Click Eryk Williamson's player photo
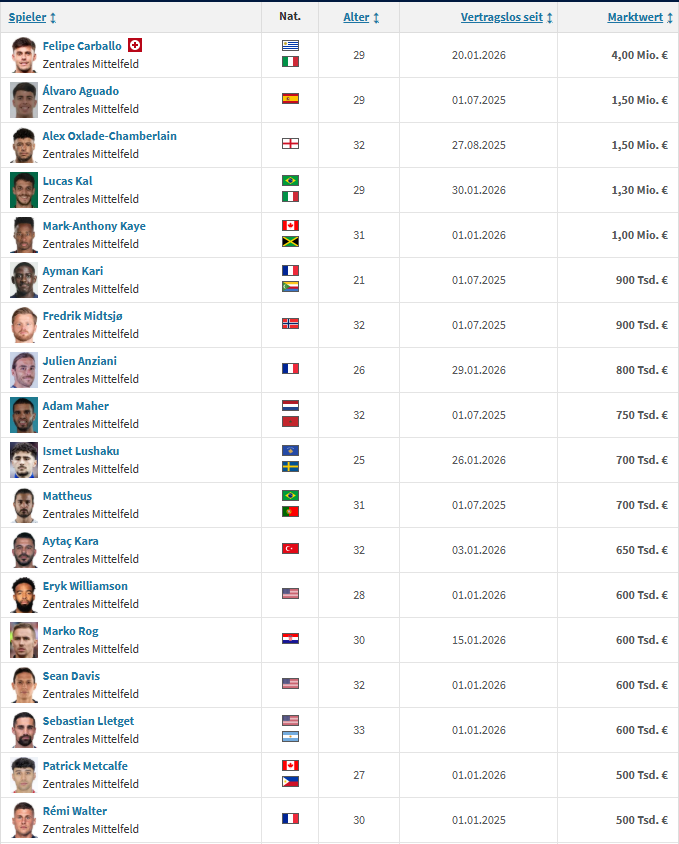The image size is (679, 844). 24,595
